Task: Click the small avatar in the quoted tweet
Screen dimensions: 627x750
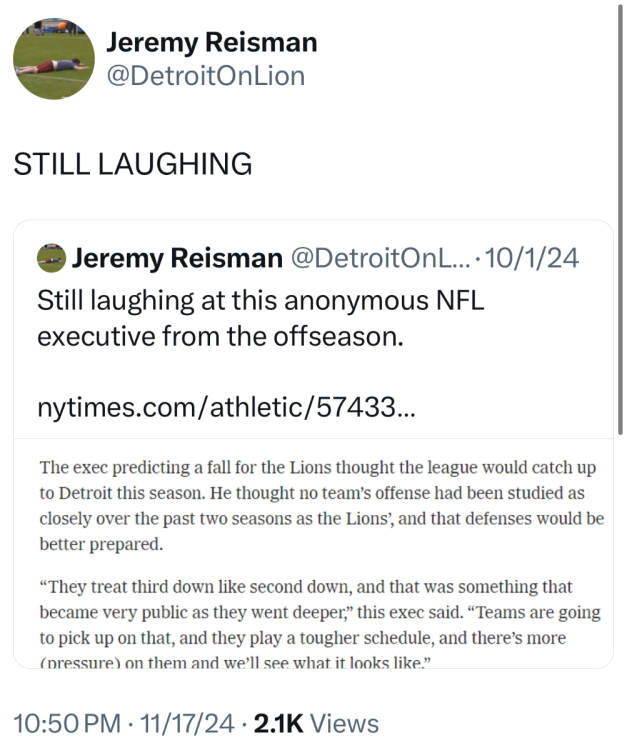Action: tap(51, 260)
